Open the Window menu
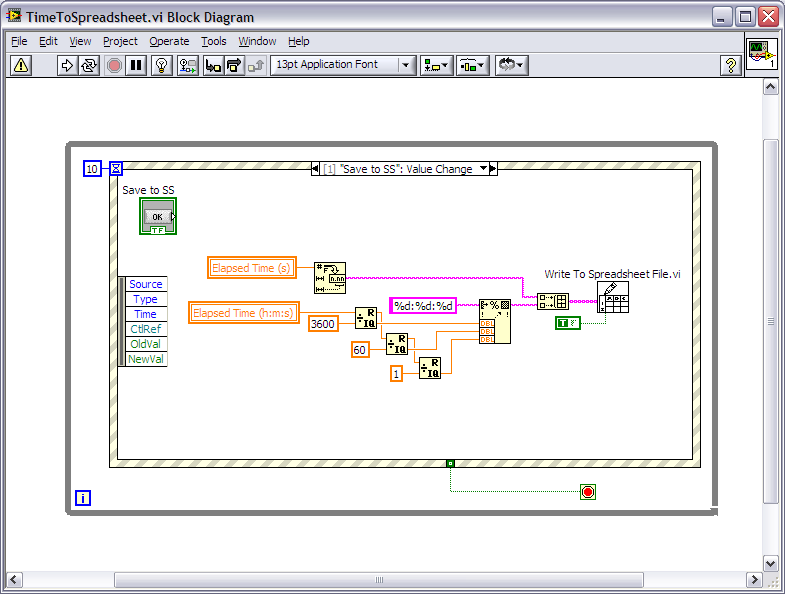 click(257, 41)
